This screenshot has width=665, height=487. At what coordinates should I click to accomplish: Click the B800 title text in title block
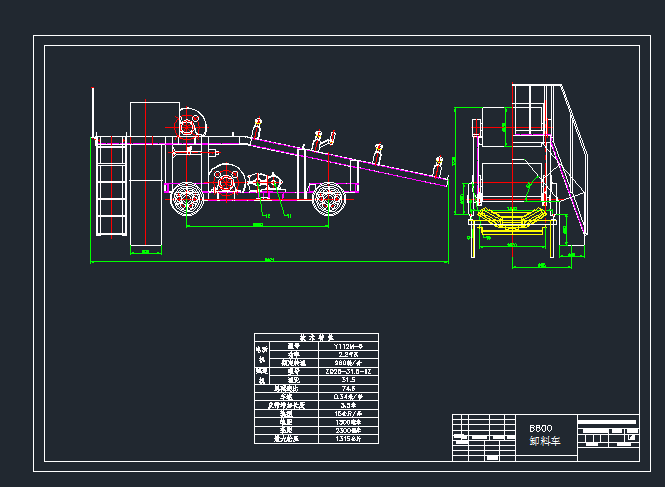pos(540,428)
